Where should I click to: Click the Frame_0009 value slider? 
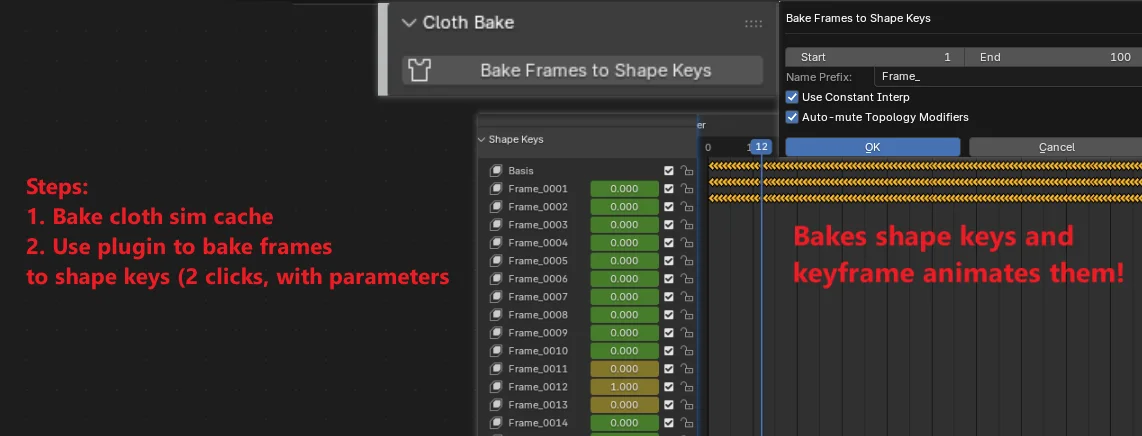(x=624, y=333)
